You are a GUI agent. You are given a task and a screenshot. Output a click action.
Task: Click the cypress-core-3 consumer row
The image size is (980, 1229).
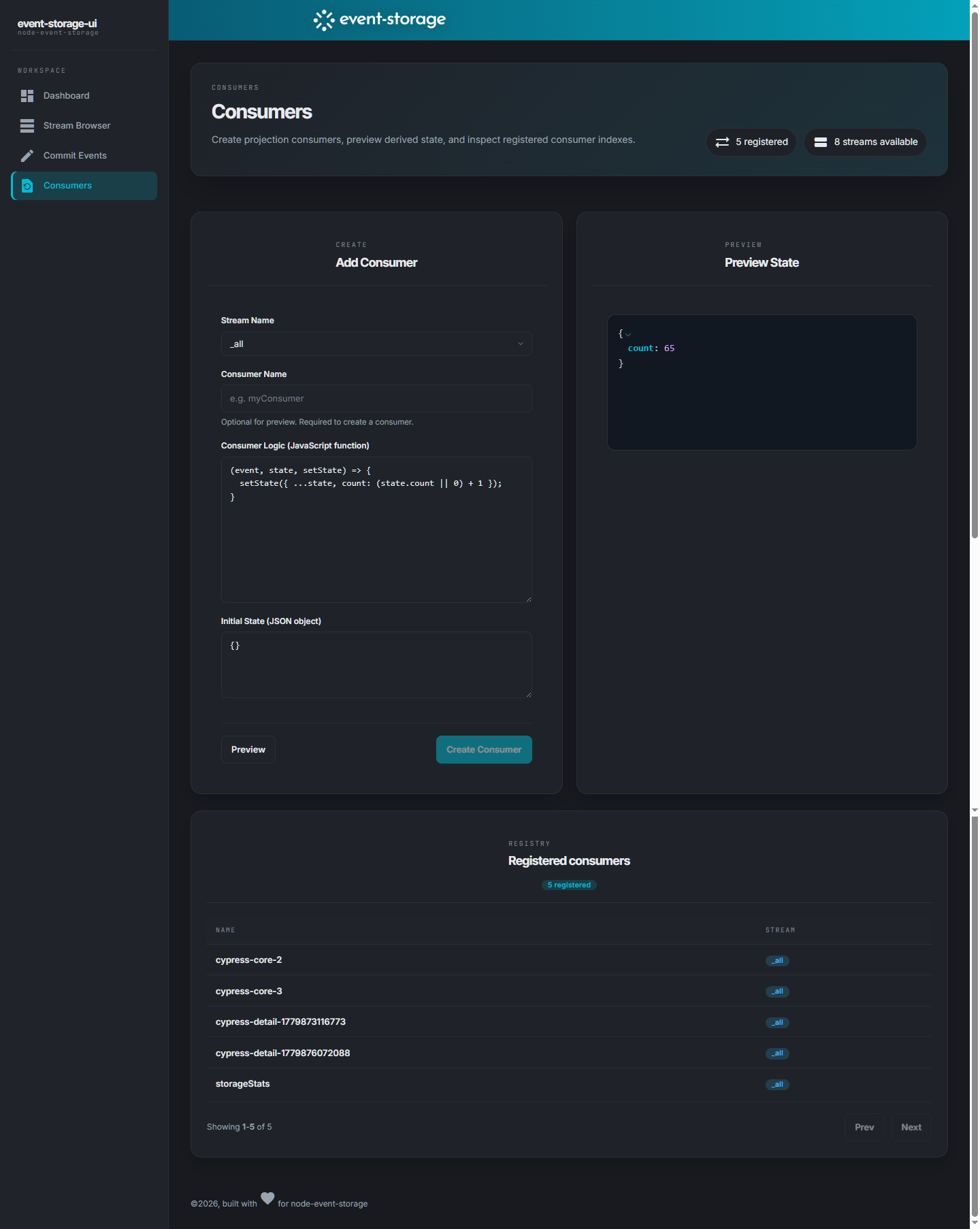[x=569, y=992]
